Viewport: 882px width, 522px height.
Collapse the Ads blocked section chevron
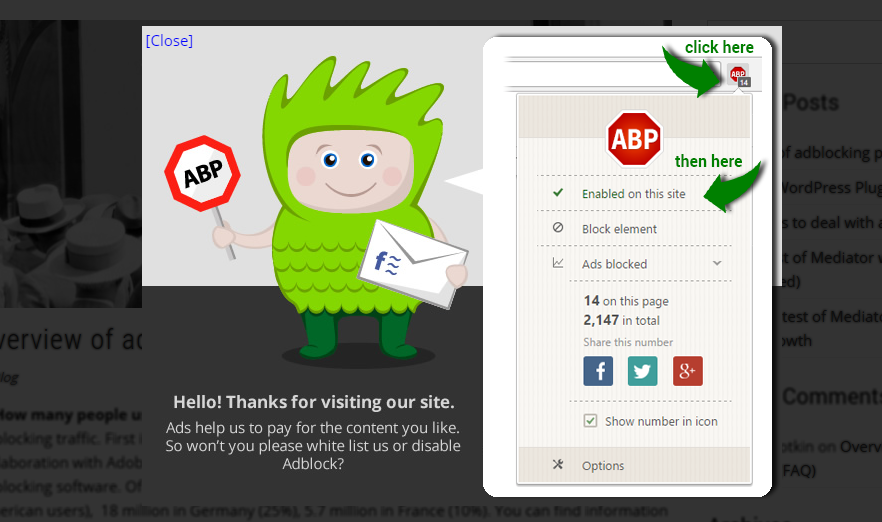tap(717, 263)
